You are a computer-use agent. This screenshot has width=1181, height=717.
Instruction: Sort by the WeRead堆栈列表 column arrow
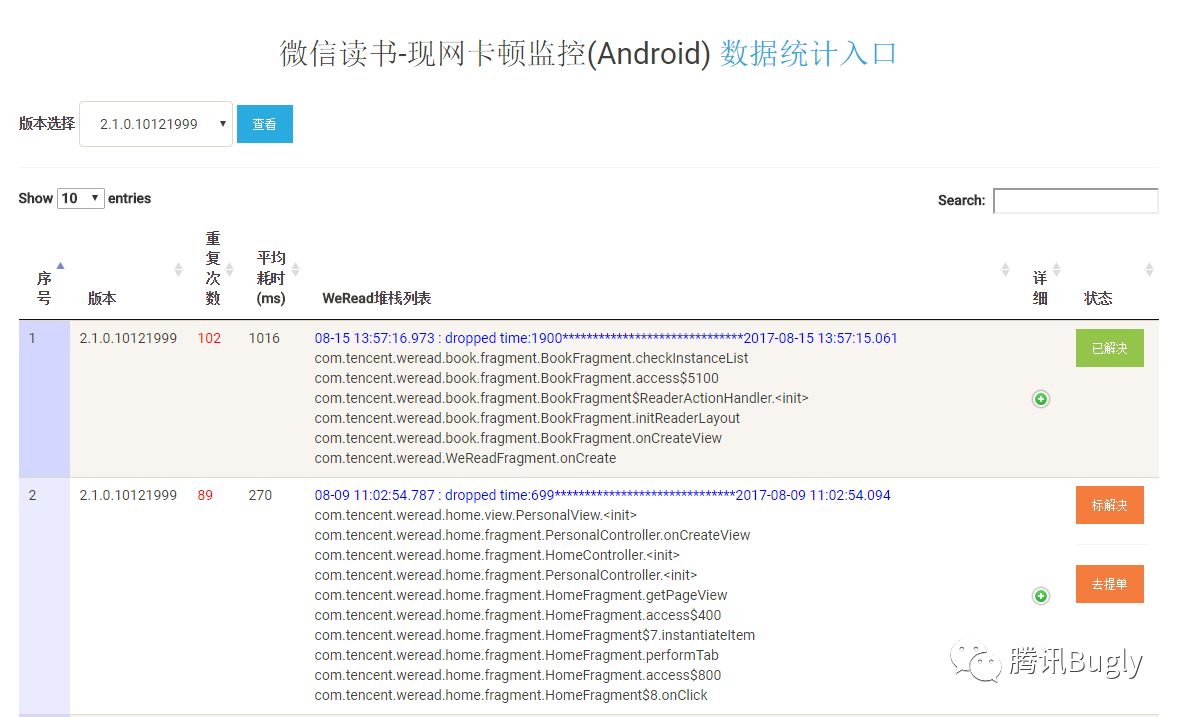point(1004,270)
